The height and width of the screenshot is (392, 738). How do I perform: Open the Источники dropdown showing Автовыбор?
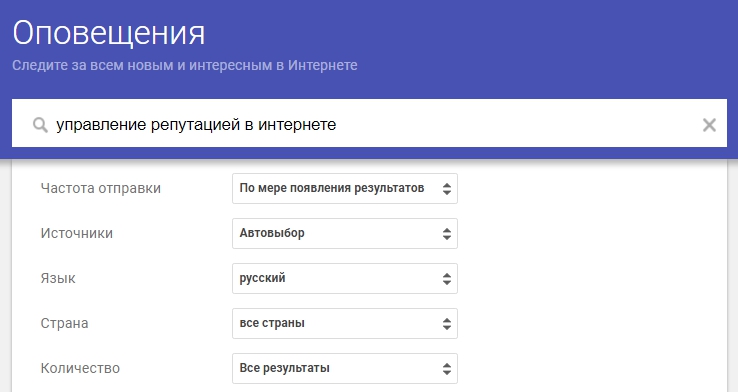click(x=345, y=233)
